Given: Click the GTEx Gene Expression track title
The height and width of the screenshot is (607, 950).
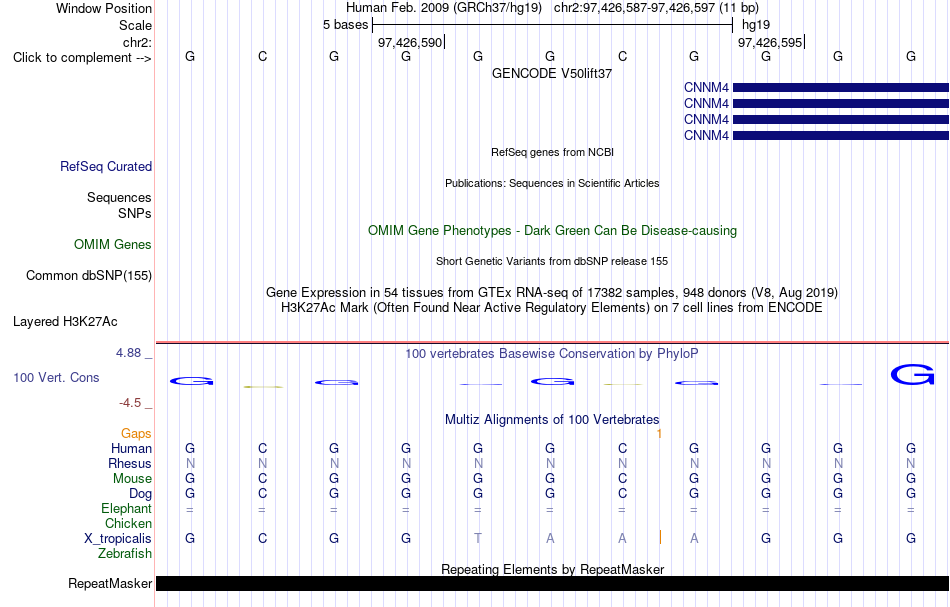Looking at the screenshot, I should click(552, 293).
